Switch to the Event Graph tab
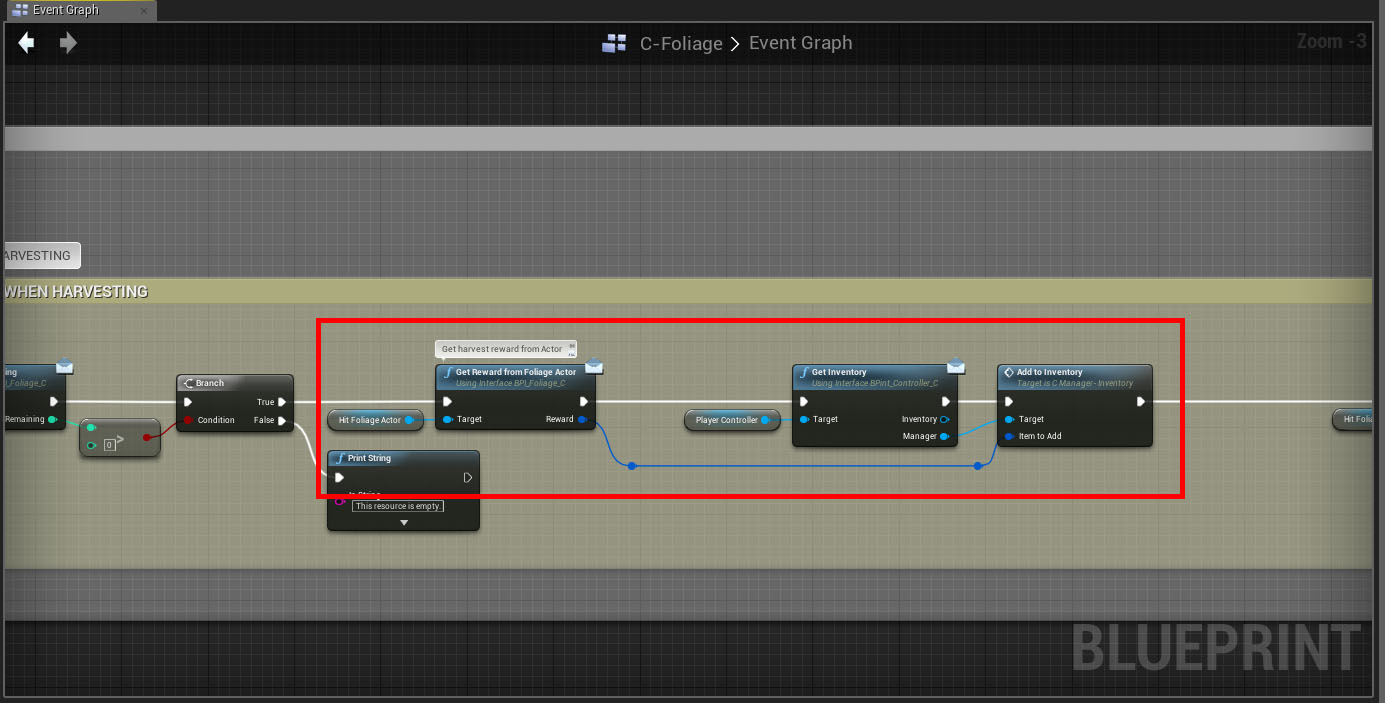Image resolution: width=1385 pixels, height=703 pixels. tap(65, 10)
